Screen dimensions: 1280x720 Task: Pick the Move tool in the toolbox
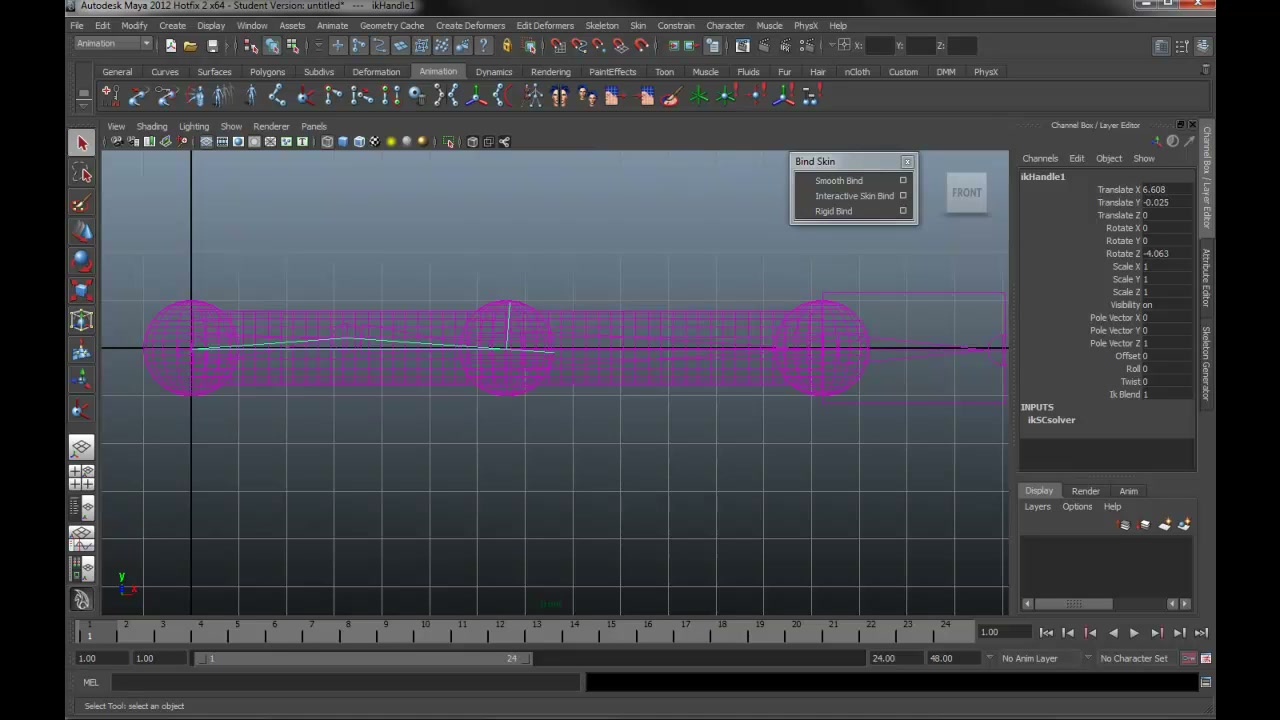pyautogui.click(x=82, y=232)
